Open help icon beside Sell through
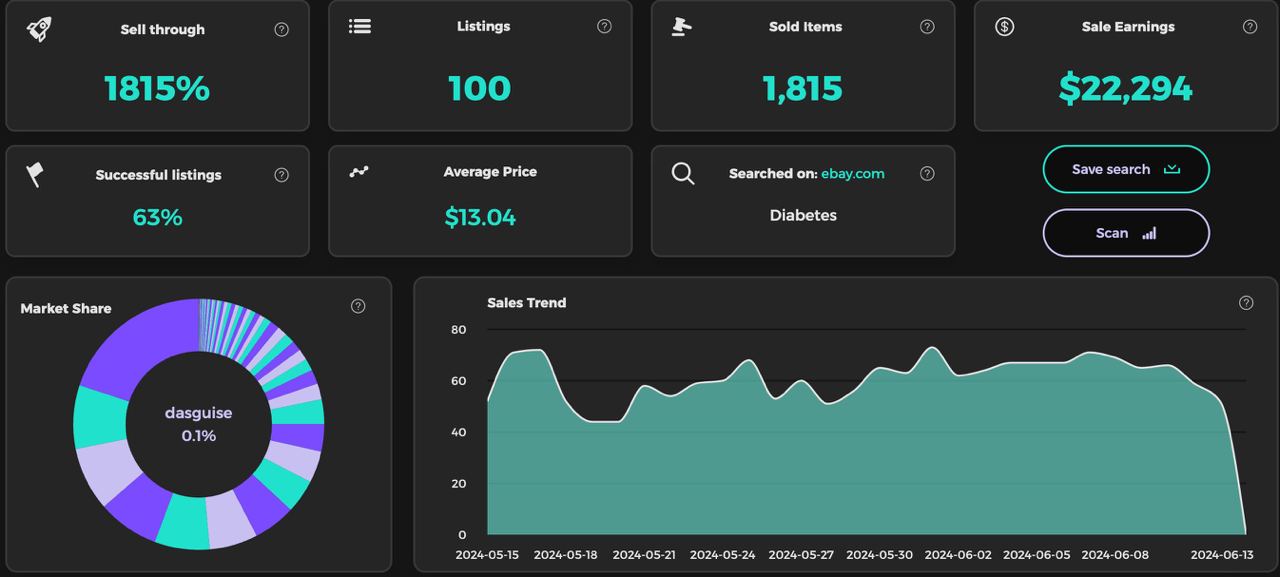 coord(282,29)
